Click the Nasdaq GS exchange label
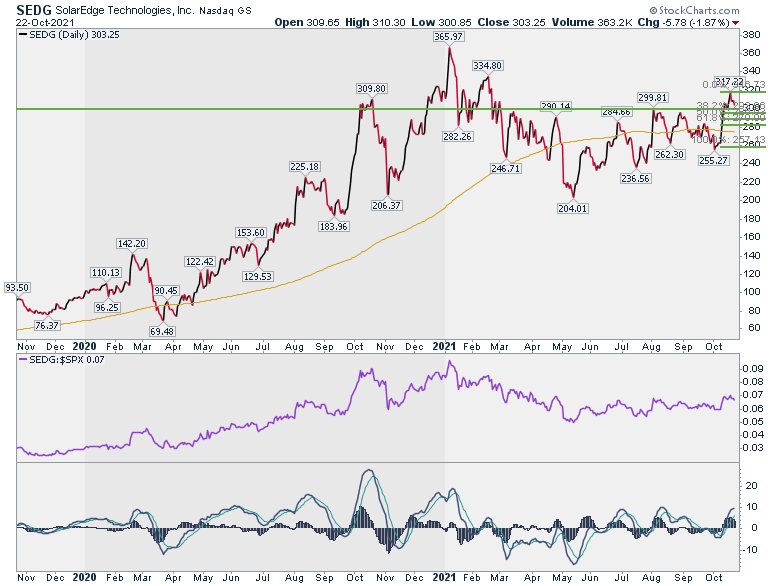Viewport: 780px width, 586px height. [x=225, y=10]
